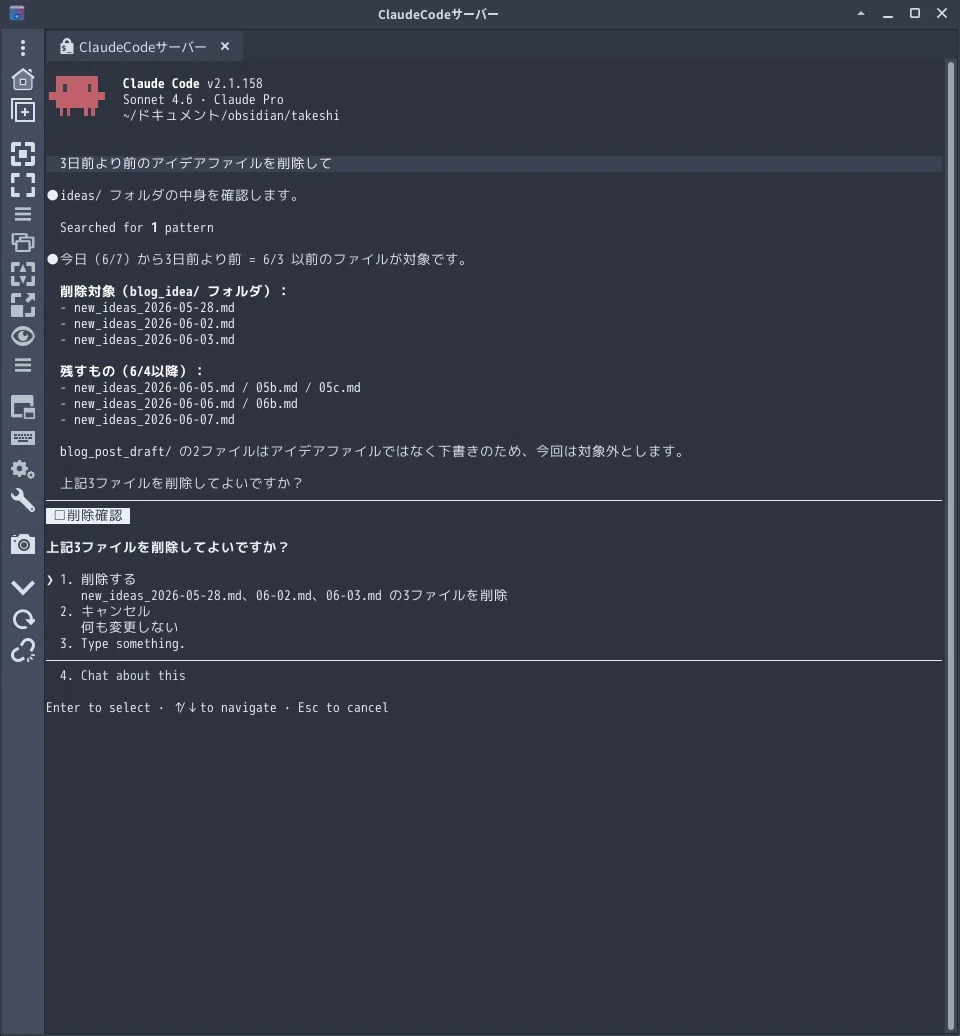Minimize the window with the down-chevron icon

pyautogui.click(x=22, y=587)
